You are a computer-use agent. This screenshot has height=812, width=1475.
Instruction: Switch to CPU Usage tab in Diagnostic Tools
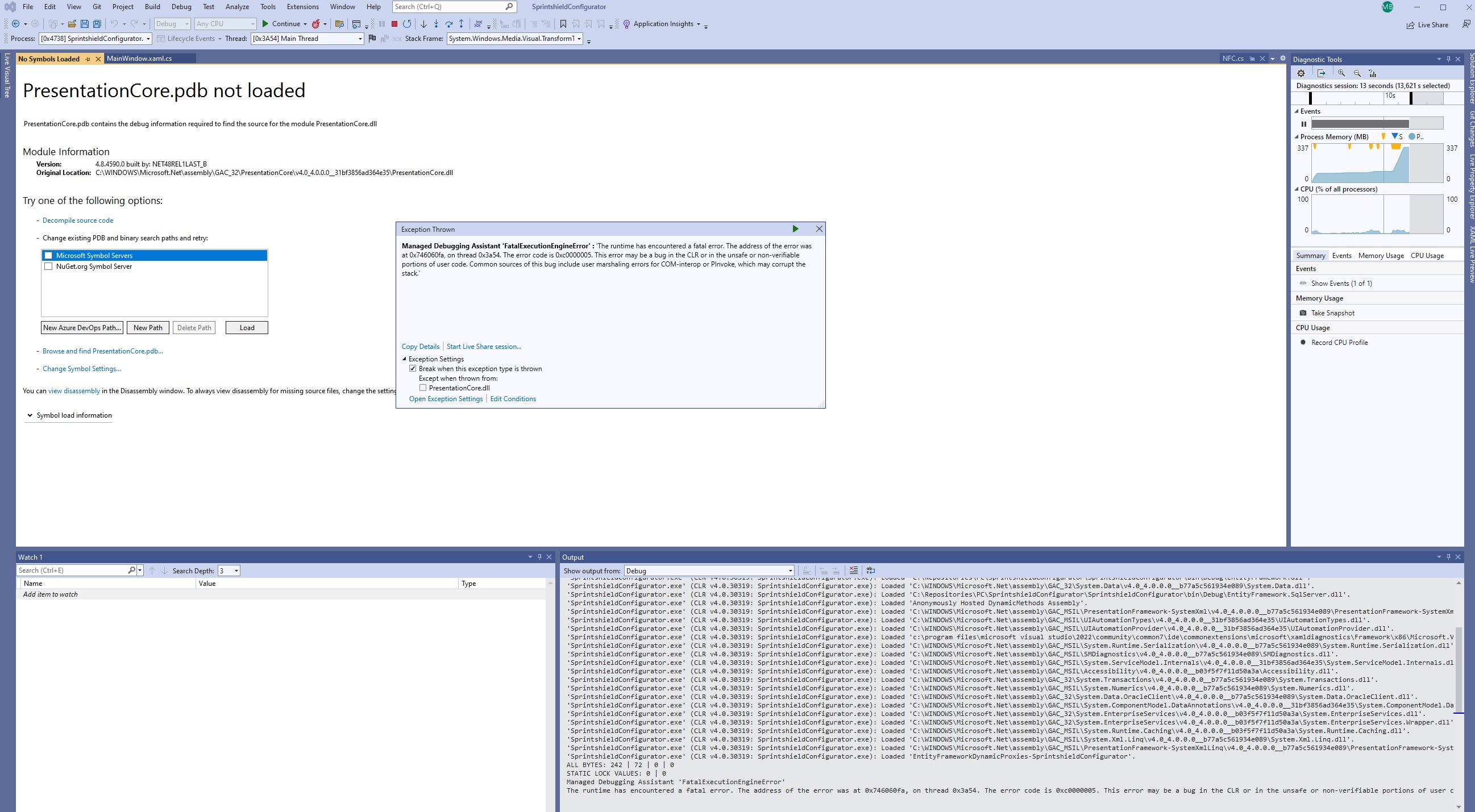coord(1427,256)
